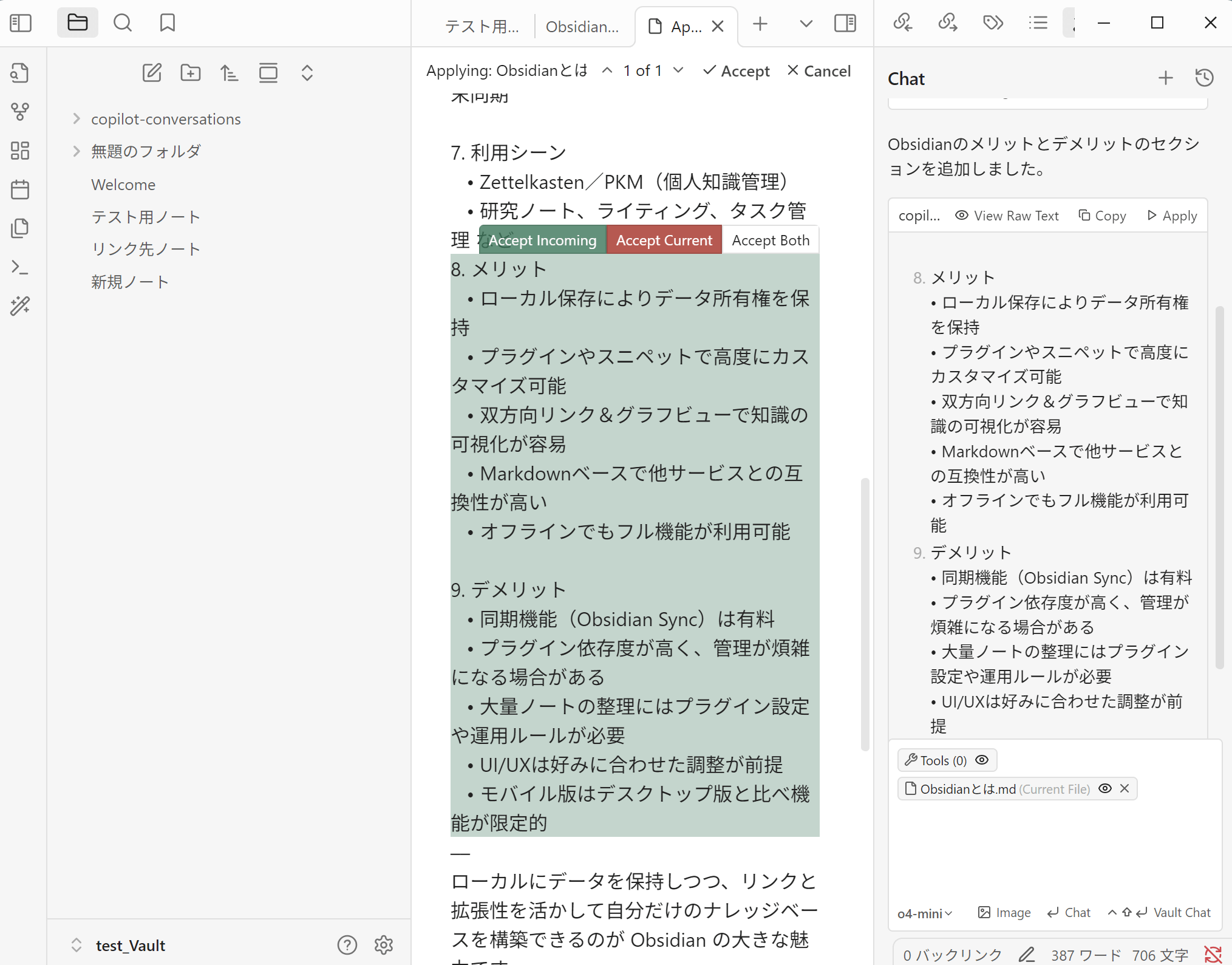The height and width of the screenshot is (965, 1232).
Task: Open backlinks panel tab
Action: (x=903, y=23)
